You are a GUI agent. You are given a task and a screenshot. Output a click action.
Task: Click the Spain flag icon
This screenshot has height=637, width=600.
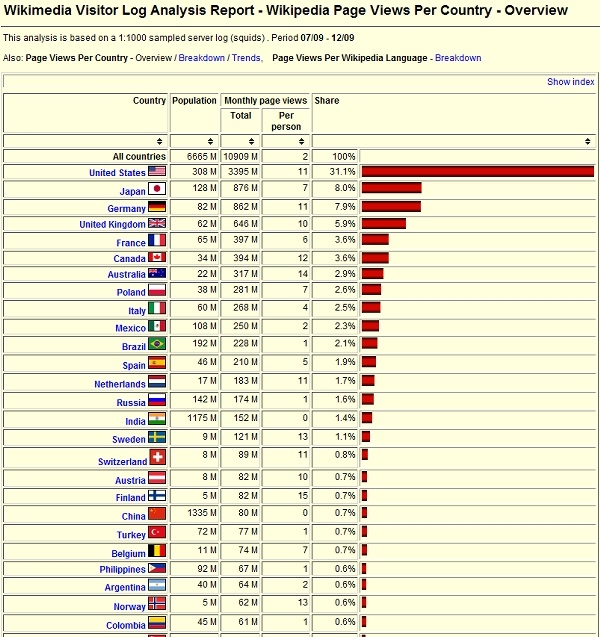pyautogui.click(x=157, y=362)
